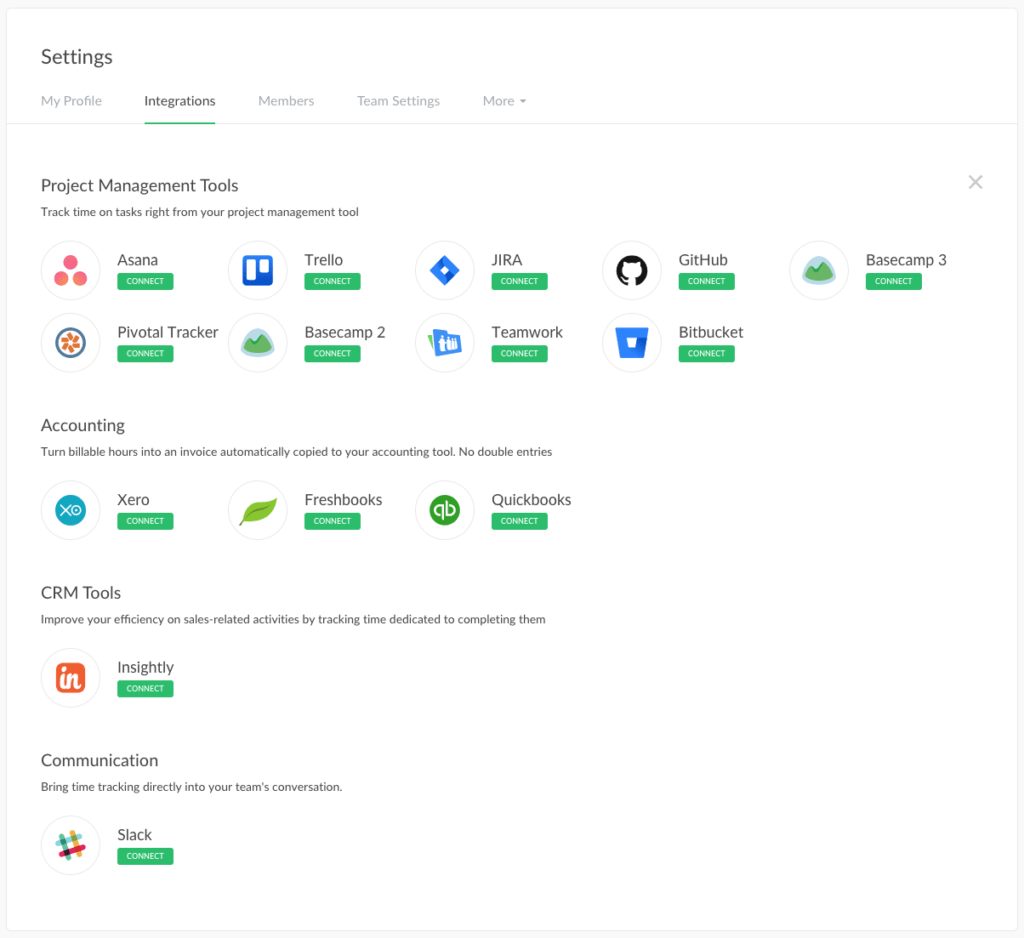Viewport: 1024px width, 938px height.
Task: Connect the Basecamp 3 integration
Action: 893,281
